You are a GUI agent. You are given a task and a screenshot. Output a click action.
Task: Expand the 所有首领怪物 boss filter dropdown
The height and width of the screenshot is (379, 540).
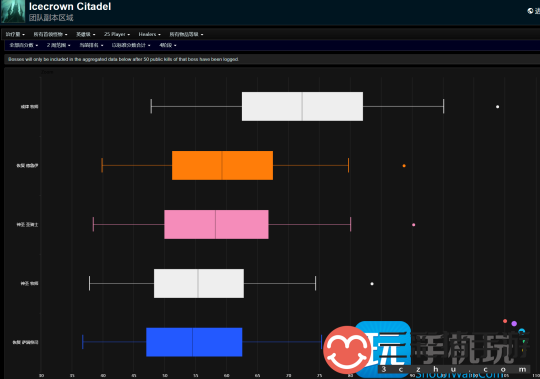click(50, 34)
